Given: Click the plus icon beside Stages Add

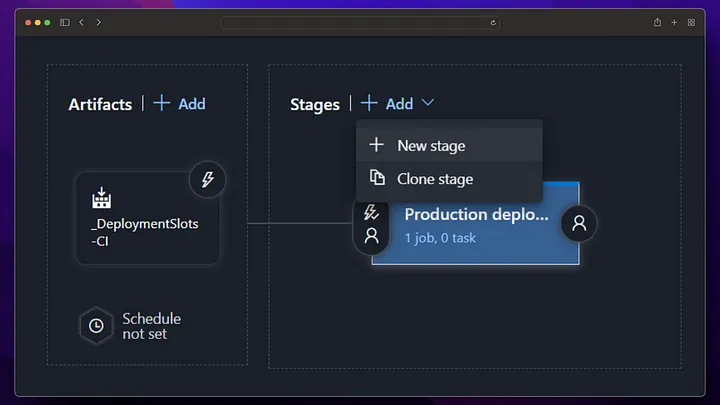Looking at the screenshot, I should click(369, 103).
